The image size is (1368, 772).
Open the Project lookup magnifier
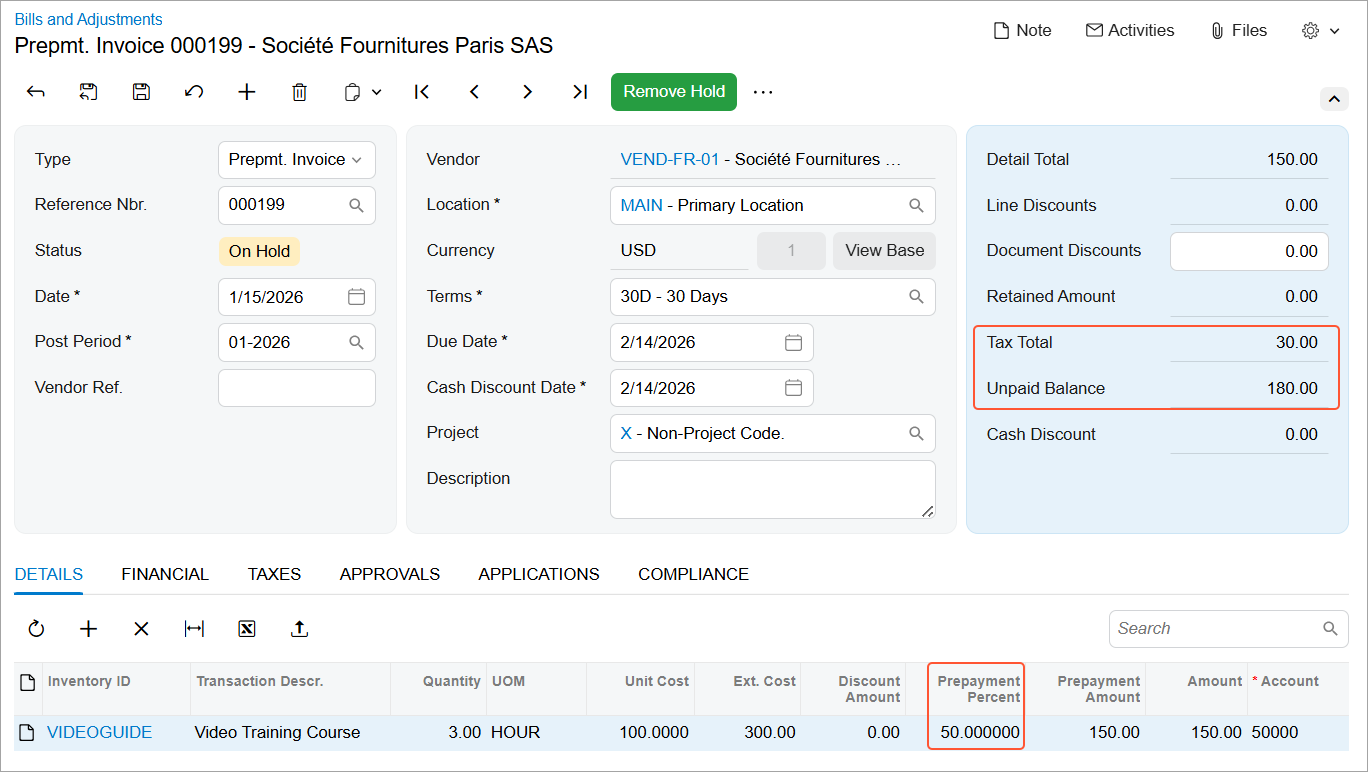(916, 433)
